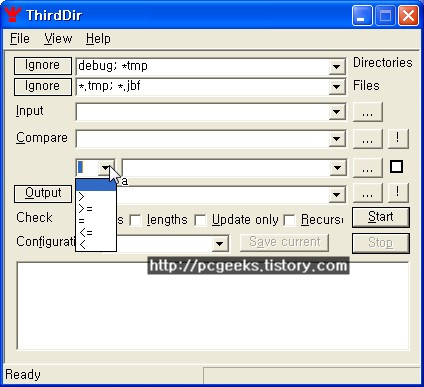Click the Ignore button for Directories
The width and height of the screenshot is (424, 387).
tap(43, 66)
